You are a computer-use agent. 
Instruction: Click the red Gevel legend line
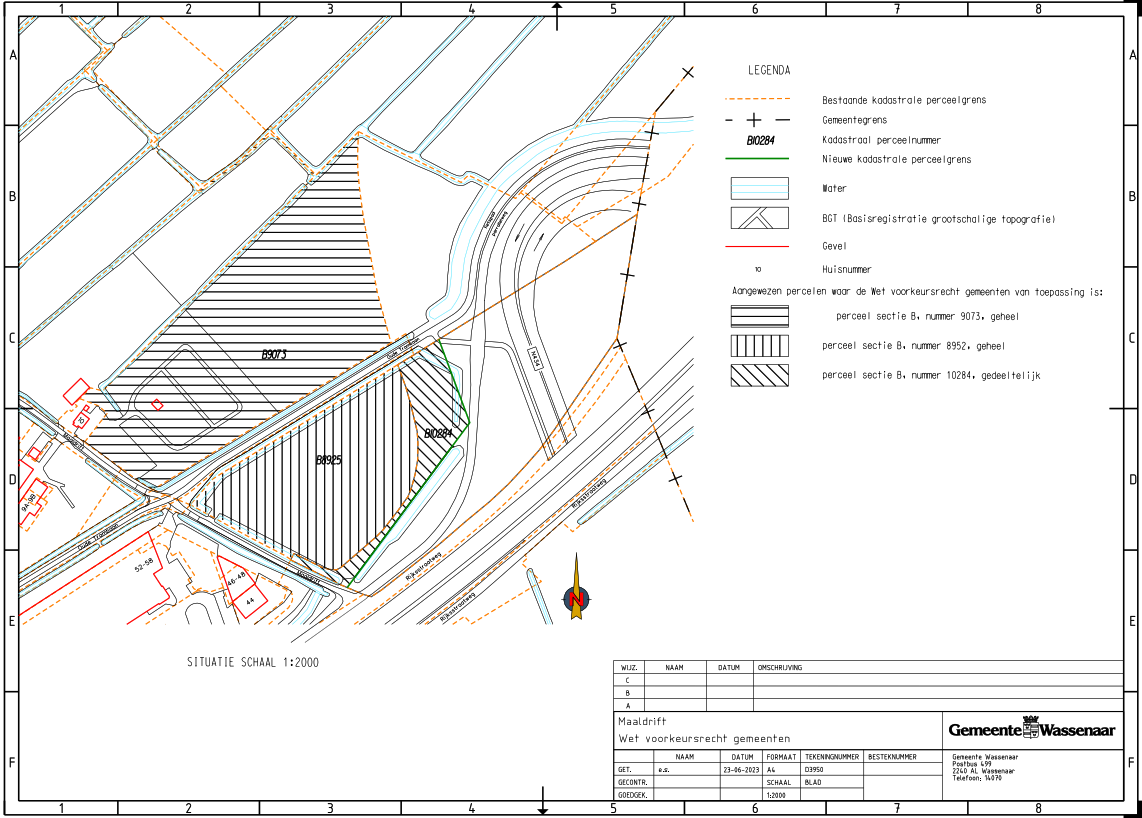click(x=759, y=245)
